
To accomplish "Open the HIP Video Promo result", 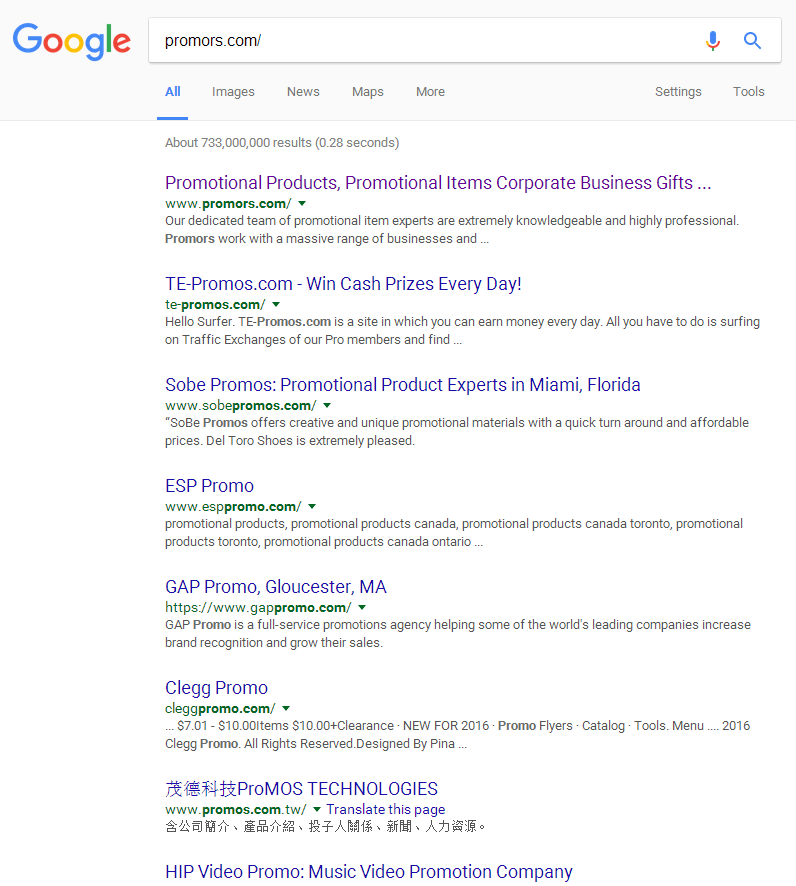I will click(x=369, y=872).
